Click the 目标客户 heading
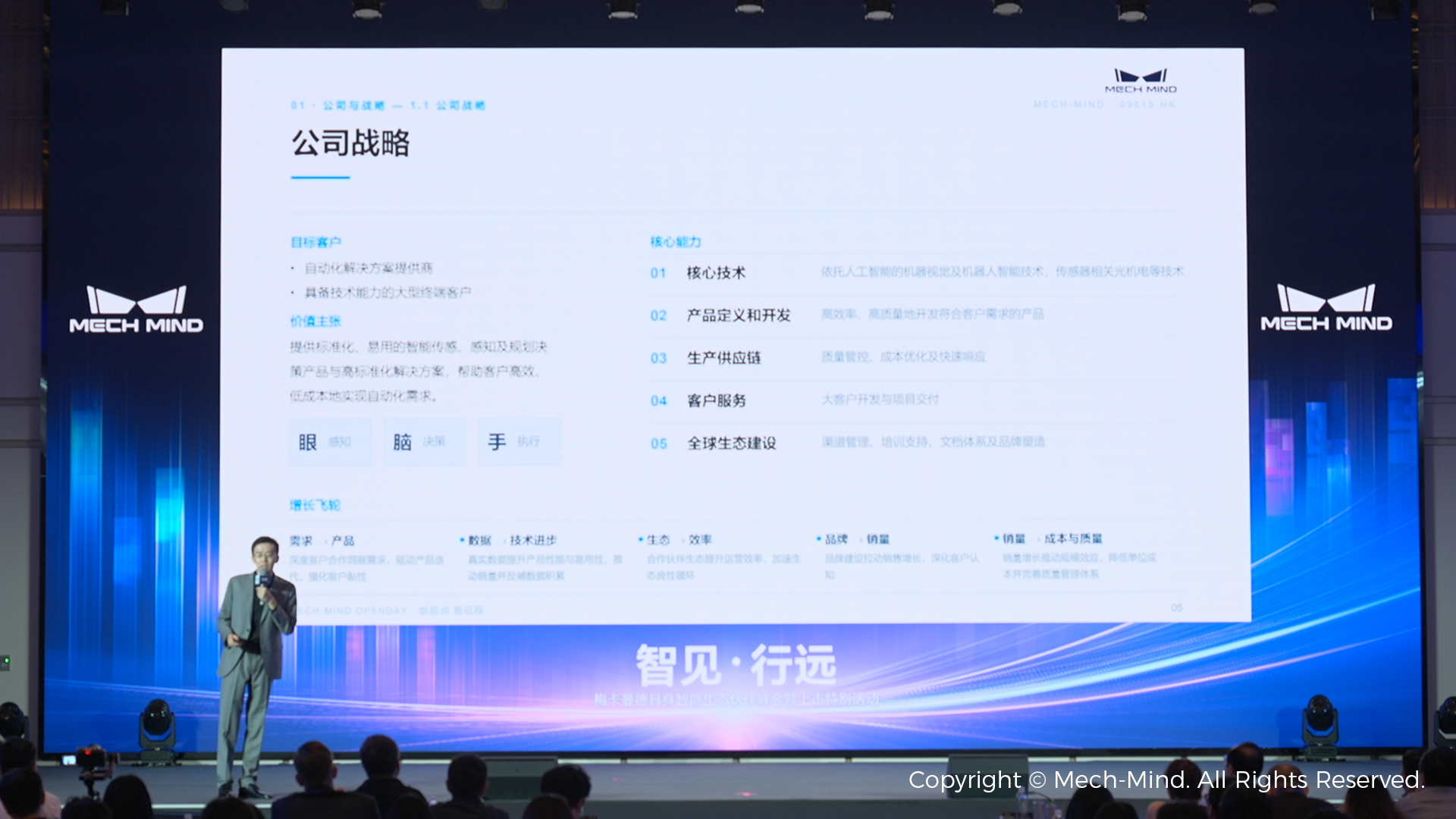Viewport: 1456px width, 819px height. coord(315,242)
